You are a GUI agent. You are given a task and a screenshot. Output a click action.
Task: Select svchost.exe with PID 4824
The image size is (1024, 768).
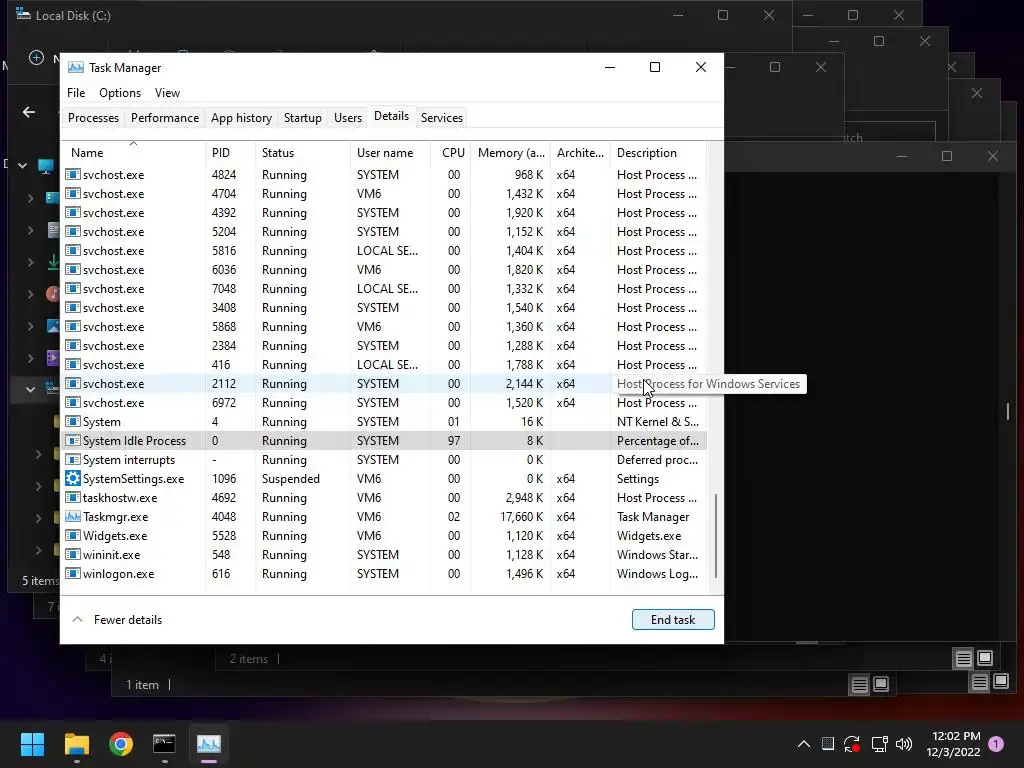click(x=384, y=175)
